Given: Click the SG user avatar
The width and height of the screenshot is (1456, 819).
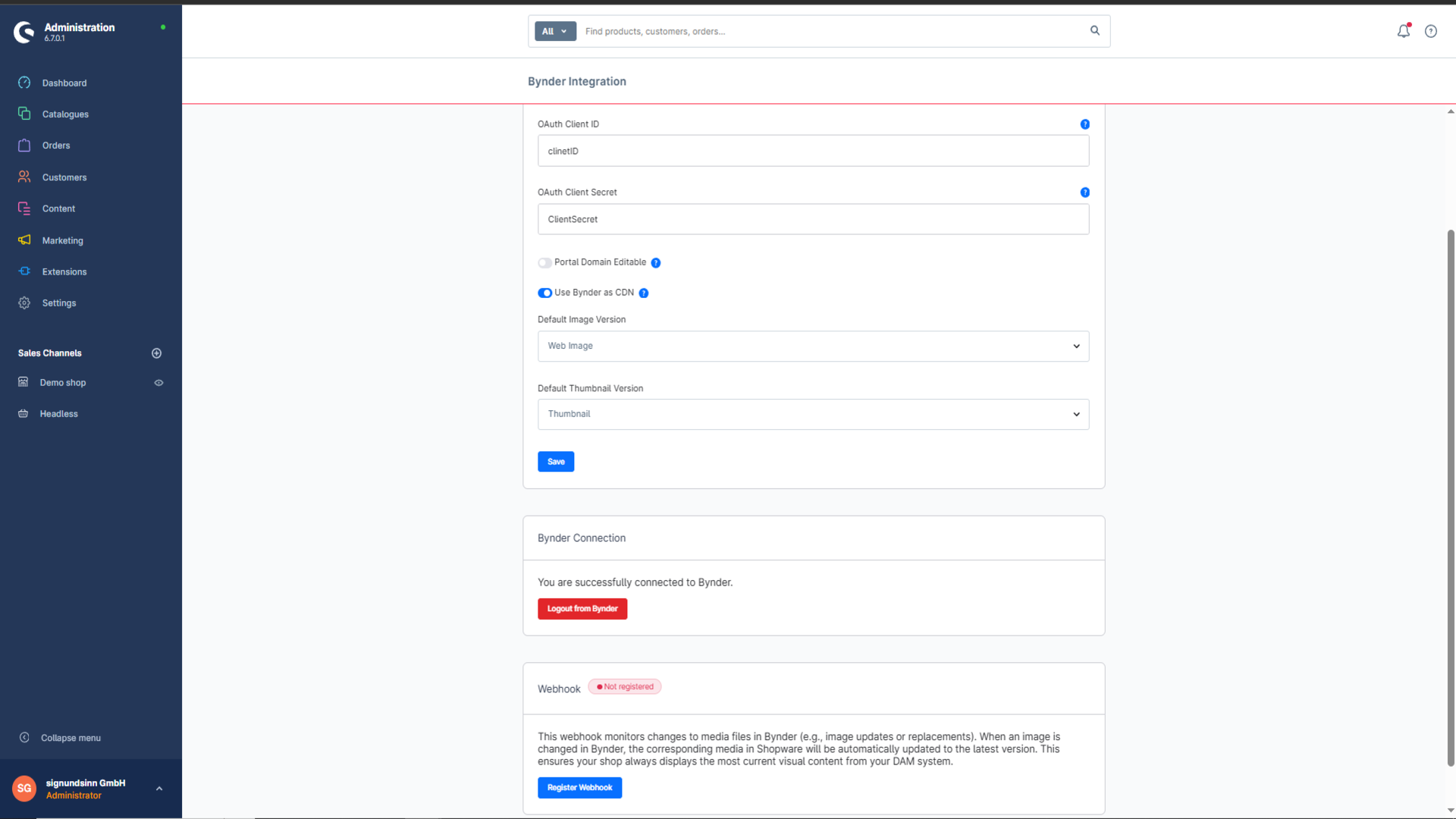Looking at the screenshot, I should tap(24, 789).
